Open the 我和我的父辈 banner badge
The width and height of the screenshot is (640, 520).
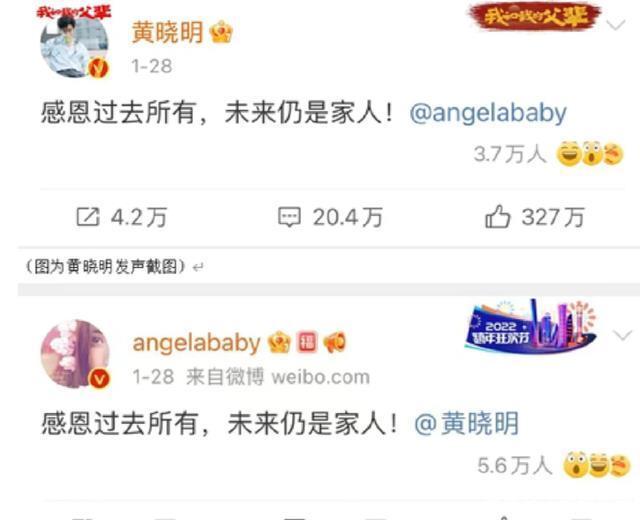(535, 17)
